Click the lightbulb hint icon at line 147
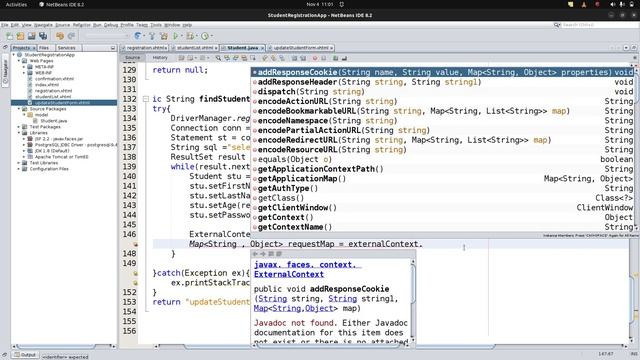Image resolution: width=640 pixels, height=360 pixels. click(136, 244)
